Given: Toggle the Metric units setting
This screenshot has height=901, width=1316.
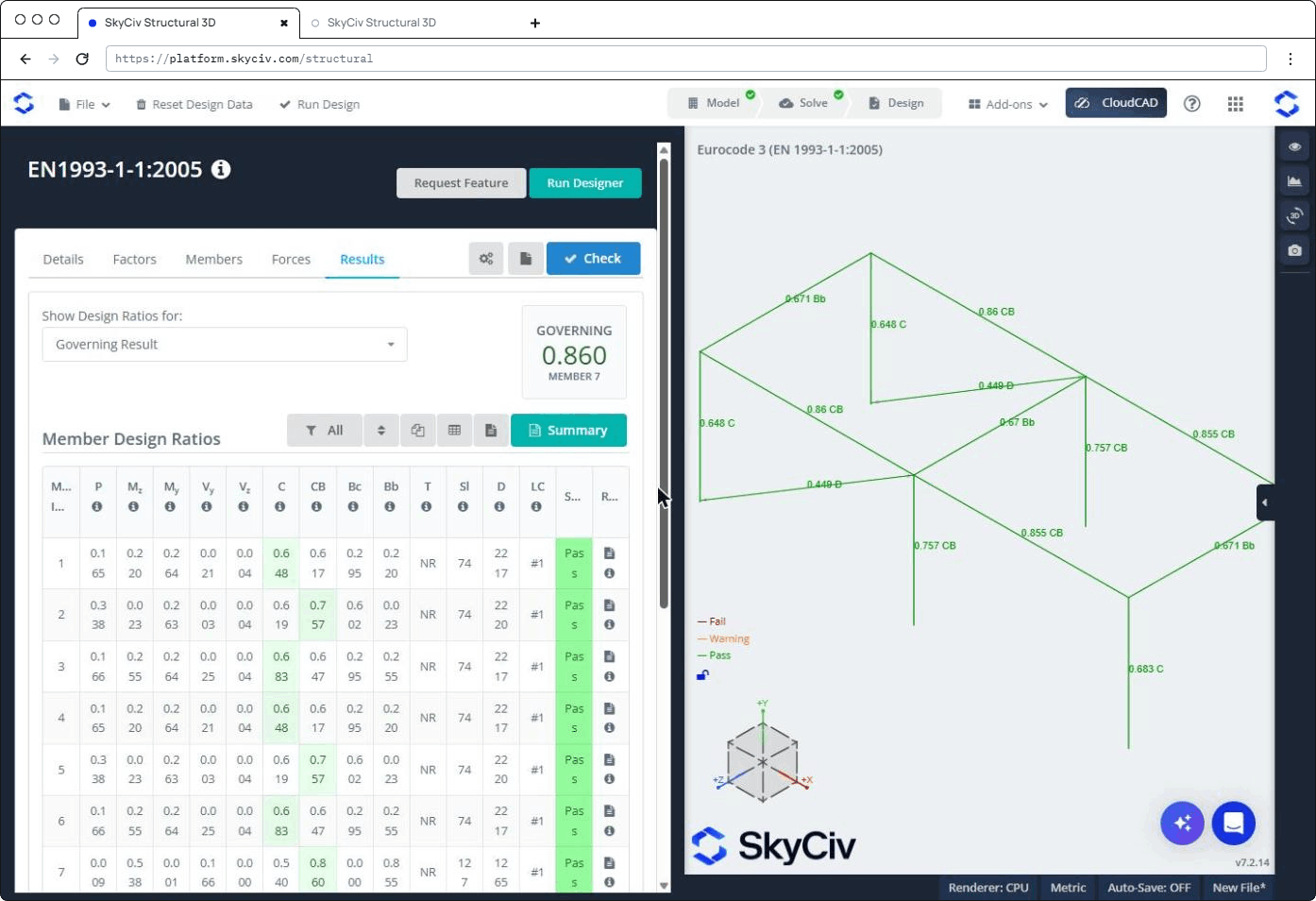Looking at the screenshot, I should coord(1068,888).
